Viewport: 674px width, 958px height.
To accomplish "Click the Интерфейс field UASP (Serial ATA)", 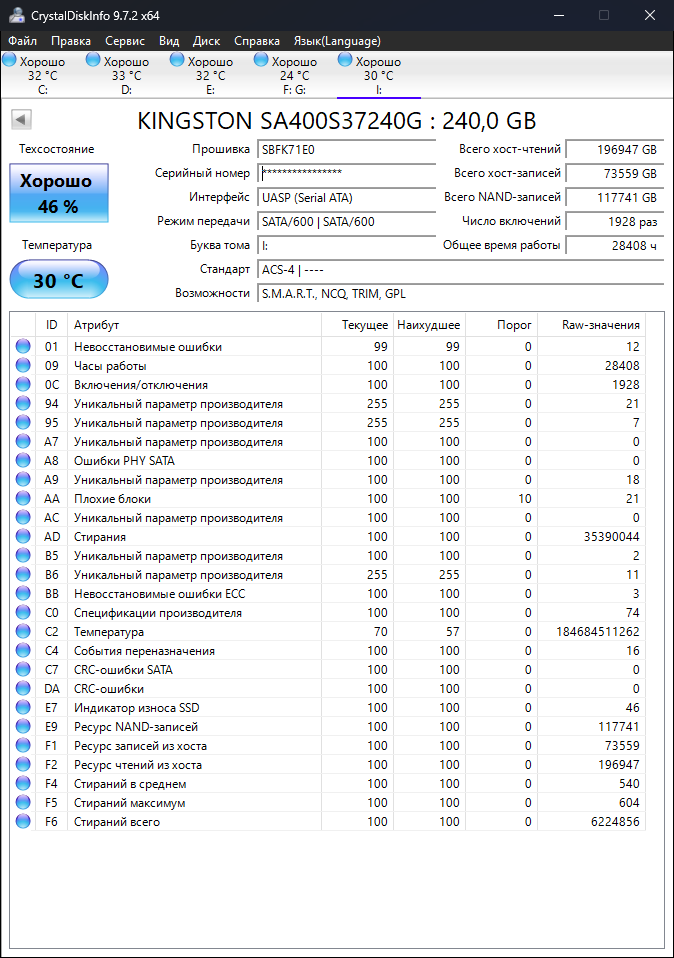I will (x=346, y=197).
